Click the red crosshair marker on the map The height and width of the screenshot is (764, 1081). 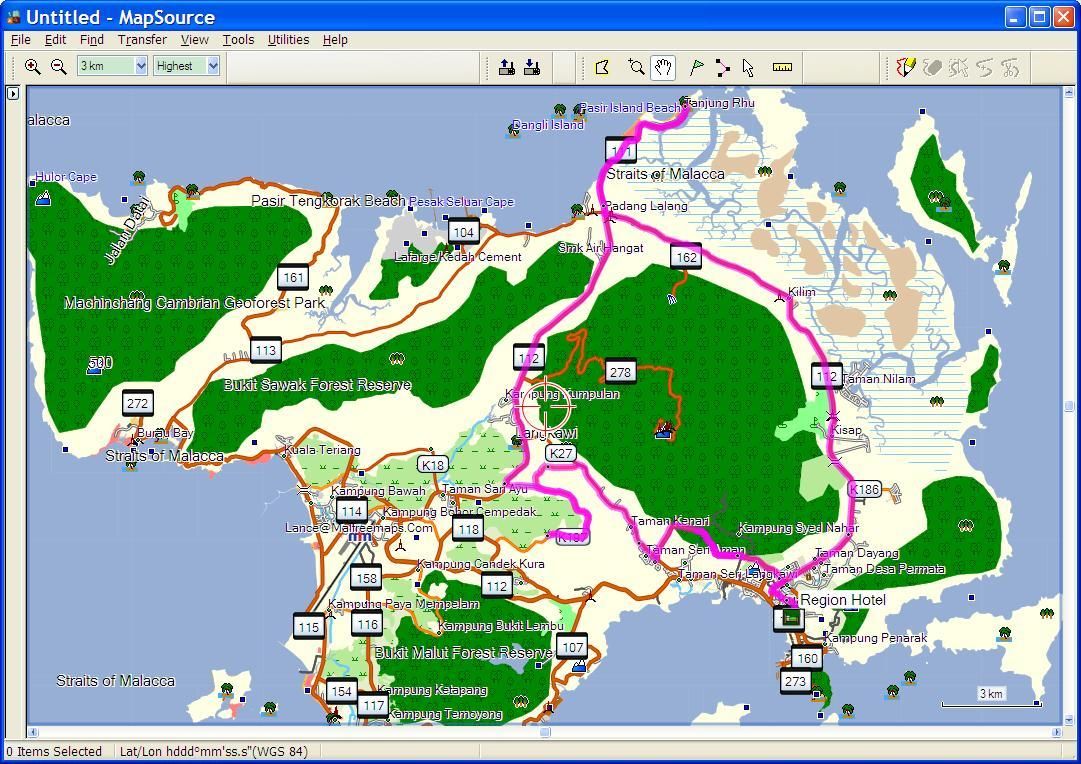[546, 408]
